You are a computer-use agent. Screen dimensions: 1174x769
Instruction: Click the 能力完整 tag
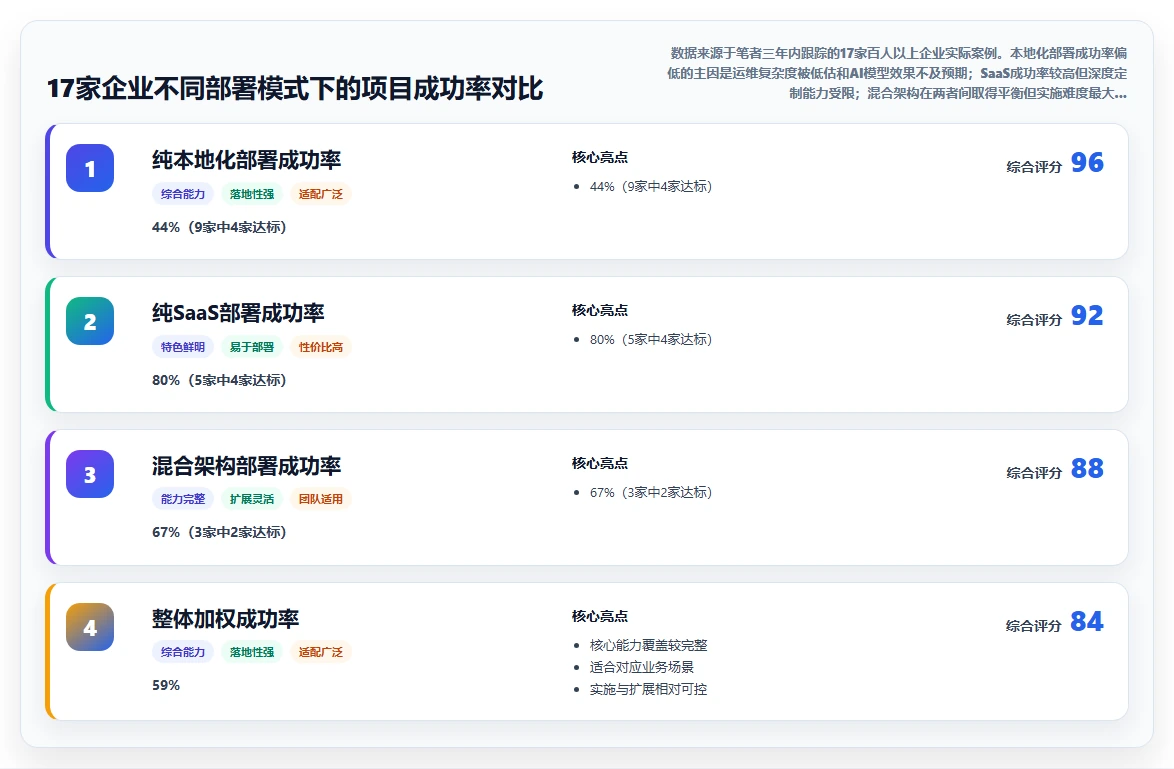(x=183, y=499)
